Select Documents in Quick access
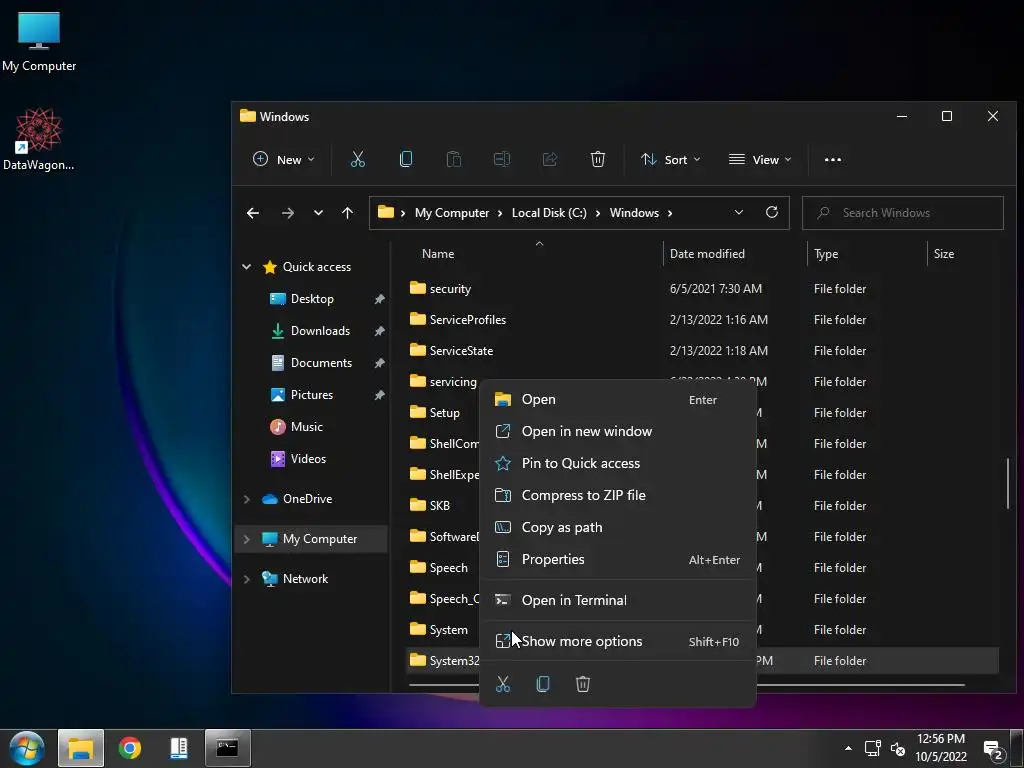This screenshot has height=768, width=1024. [x=321, y=362]
